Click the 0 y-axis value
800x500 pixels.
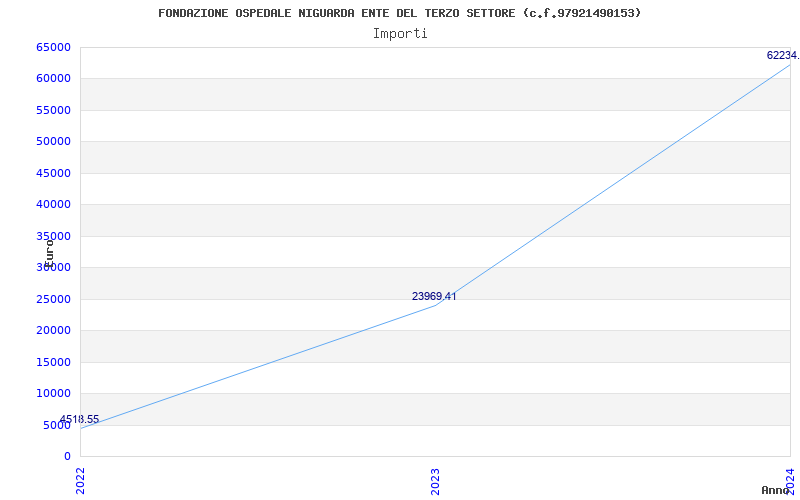coord(67,456)
